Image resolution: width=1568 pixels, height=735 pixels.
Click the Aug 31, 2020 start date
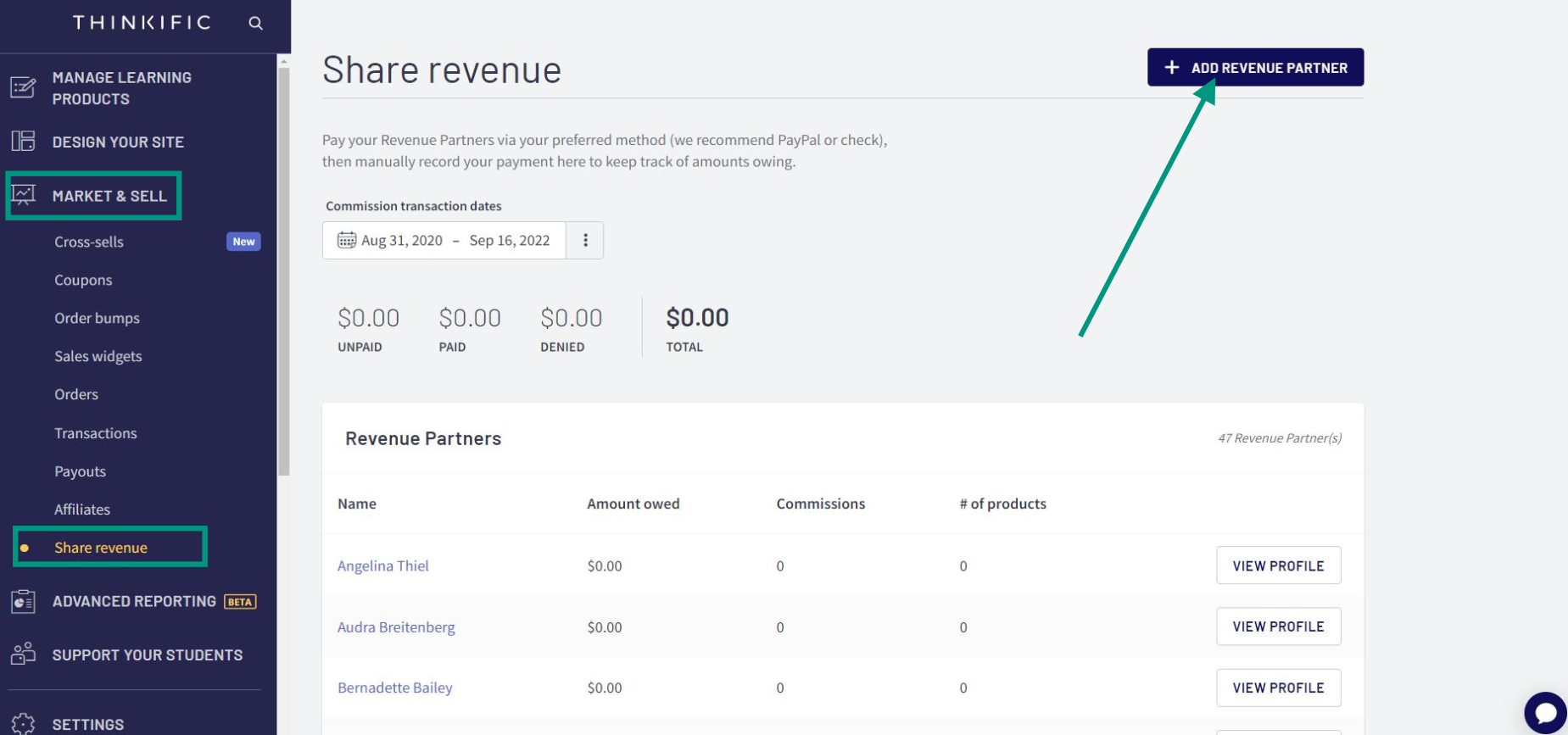402,240
